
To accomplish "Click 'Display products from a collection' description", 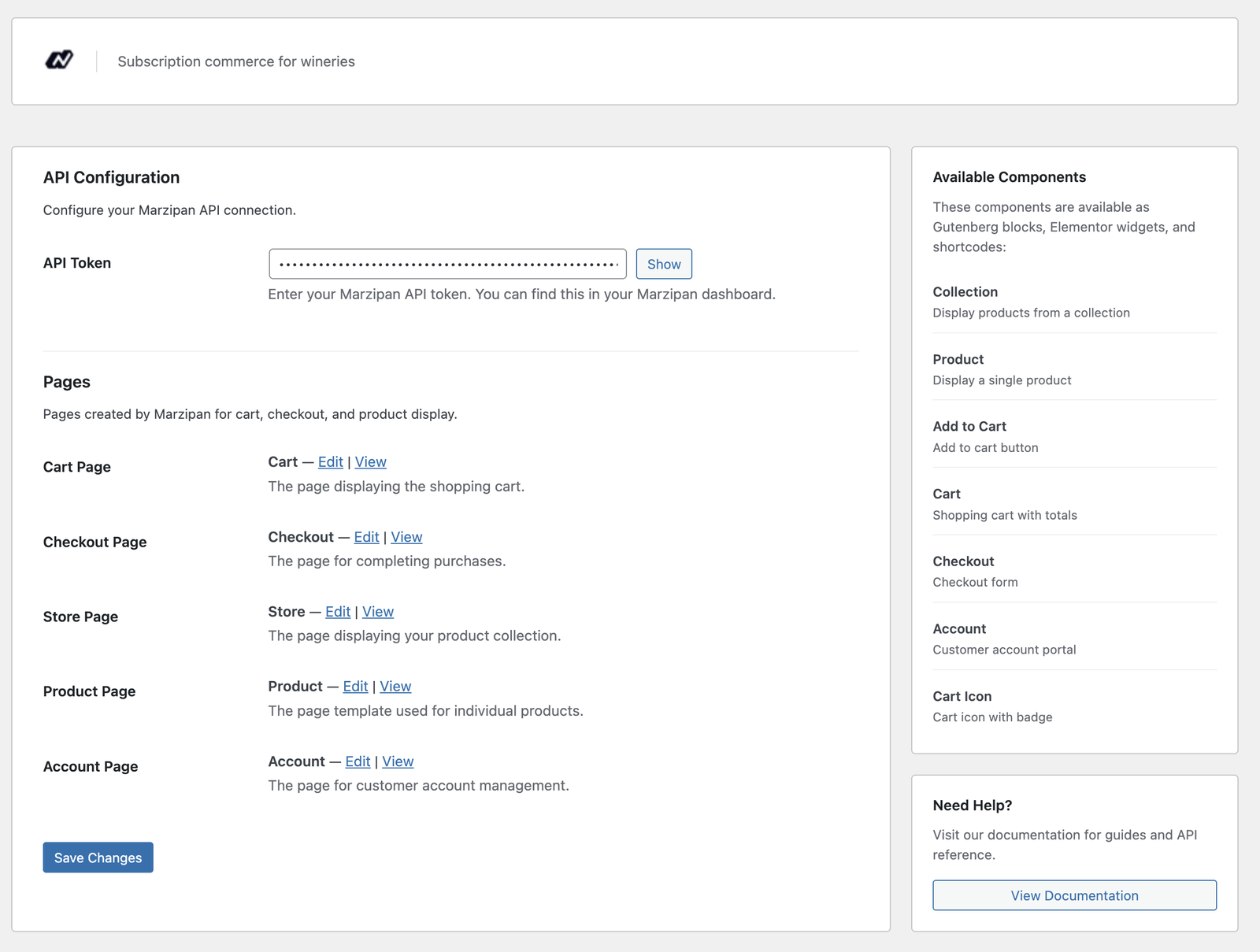I will point(1032,313).
